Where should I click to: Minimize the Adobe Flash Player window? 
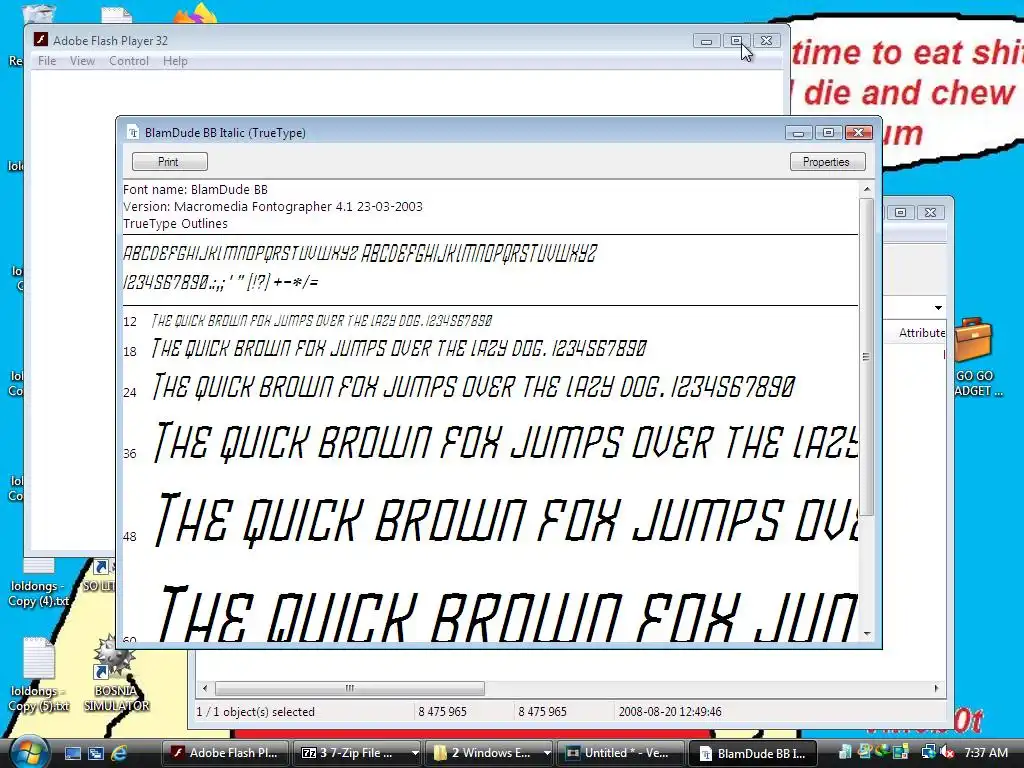[x=706, y=40]
